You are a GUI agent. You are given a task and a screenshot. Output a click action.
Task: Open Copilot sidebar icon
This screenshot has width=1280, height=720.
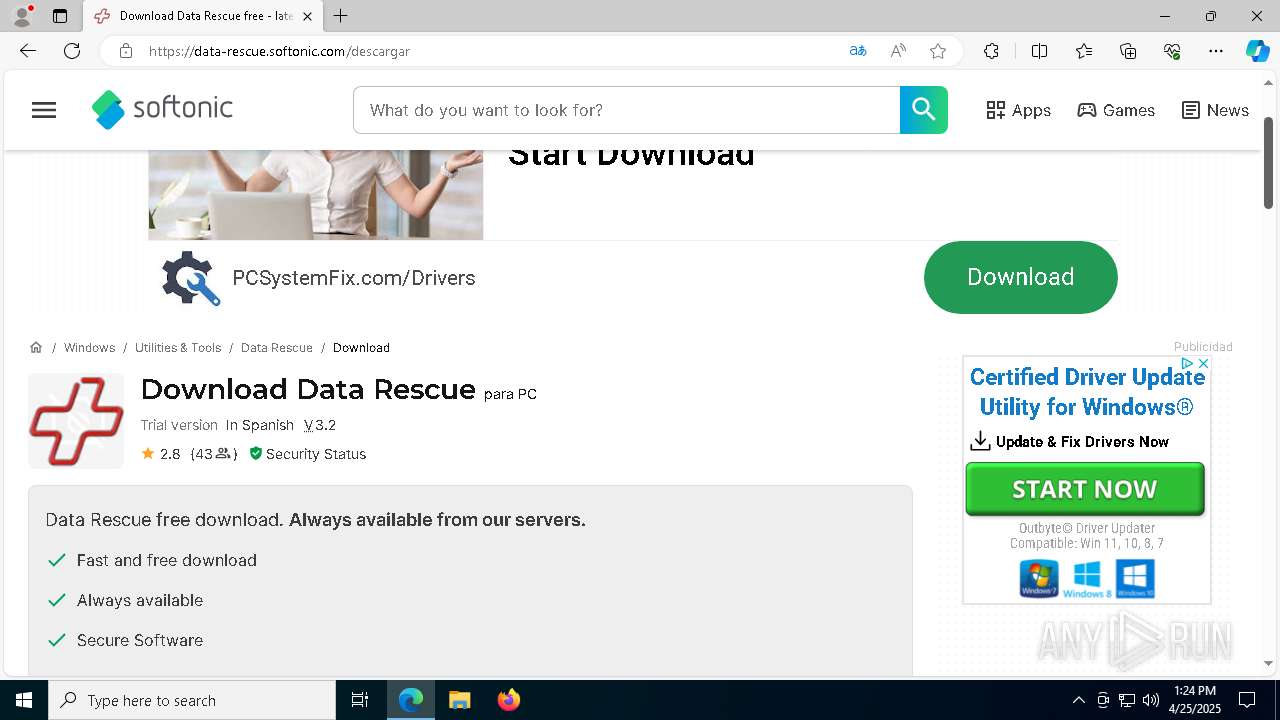[x=1257, y=51]
